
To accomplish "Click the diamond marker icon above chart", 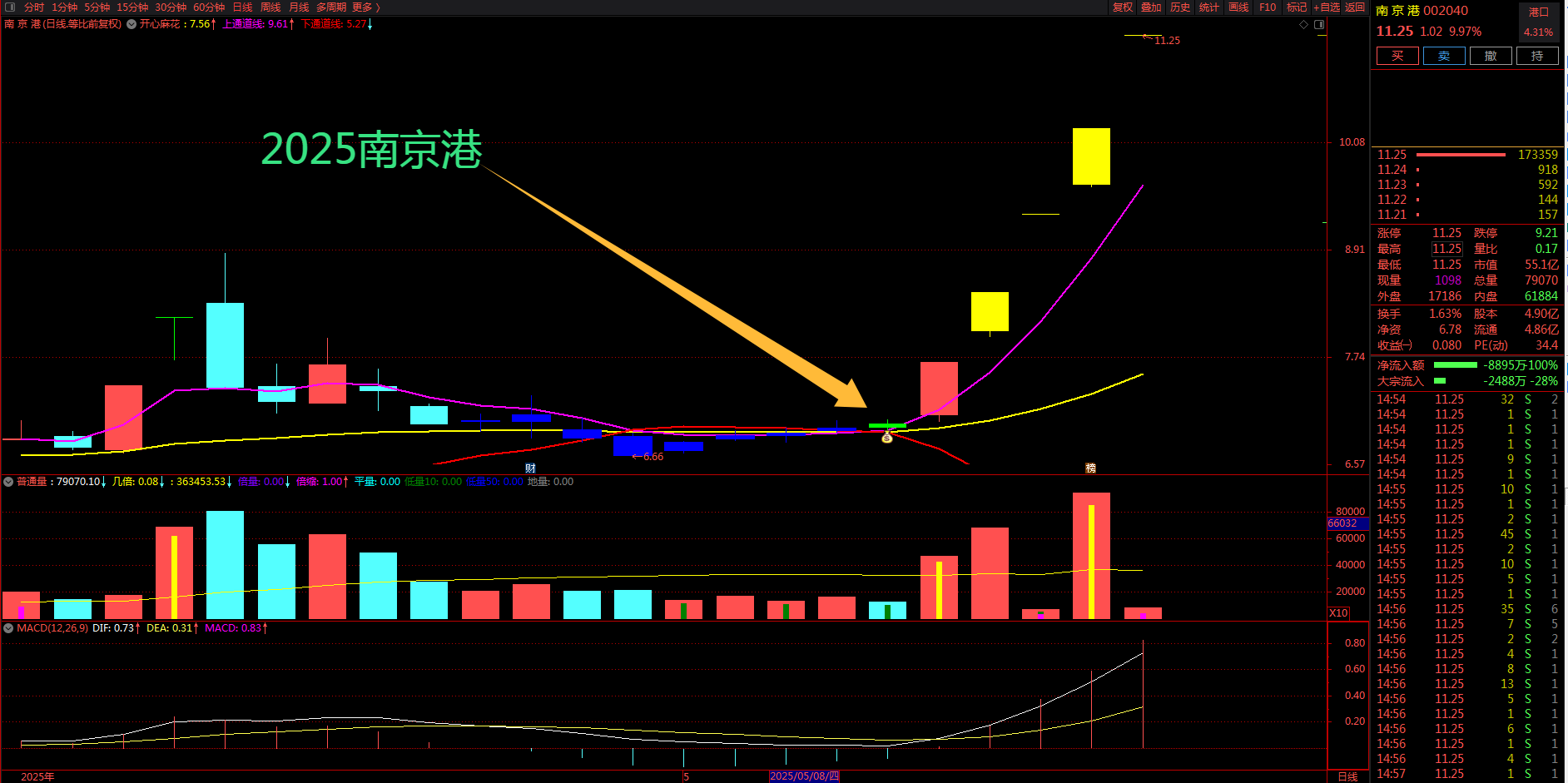I will (1303, 25).
